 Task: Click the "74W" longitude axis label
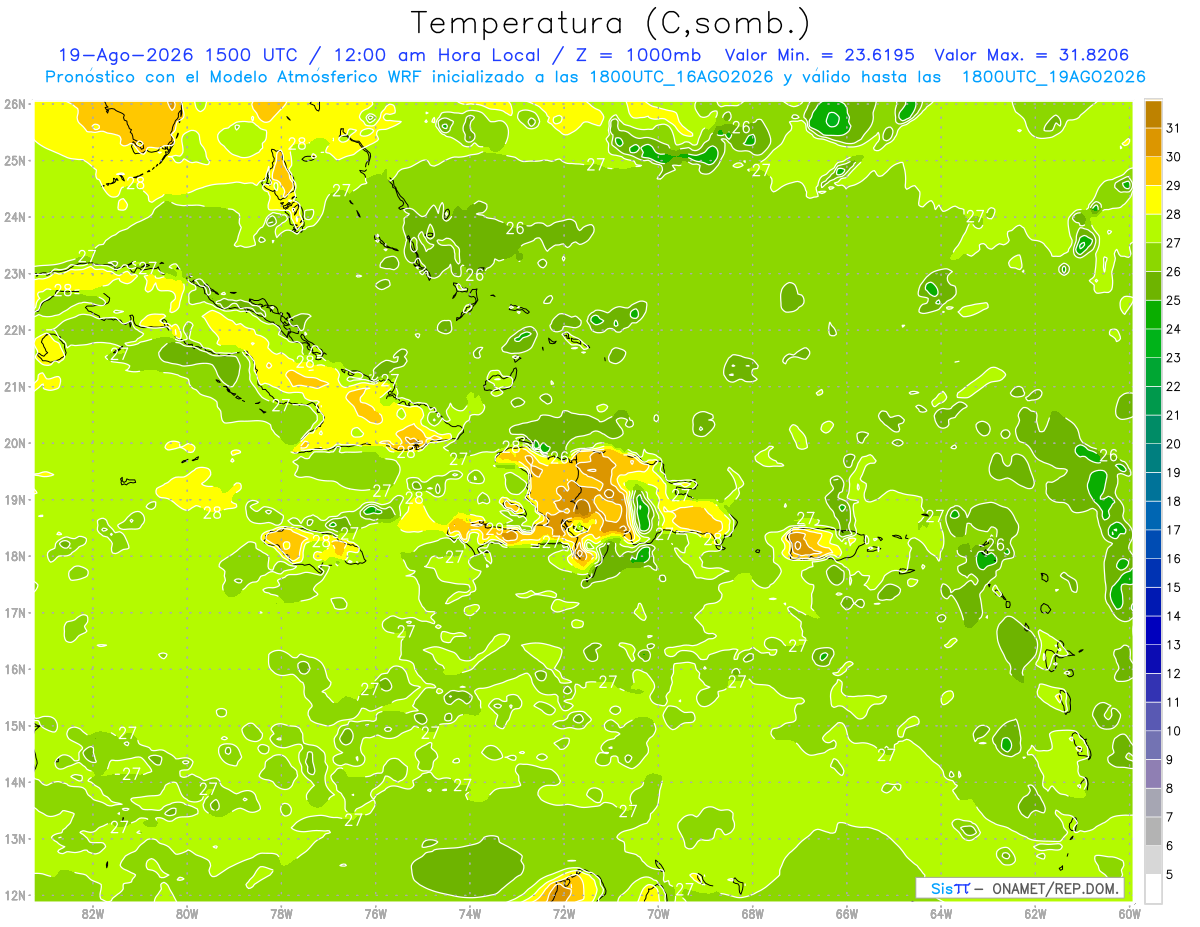pyautogui.click(x=470, y=913)
